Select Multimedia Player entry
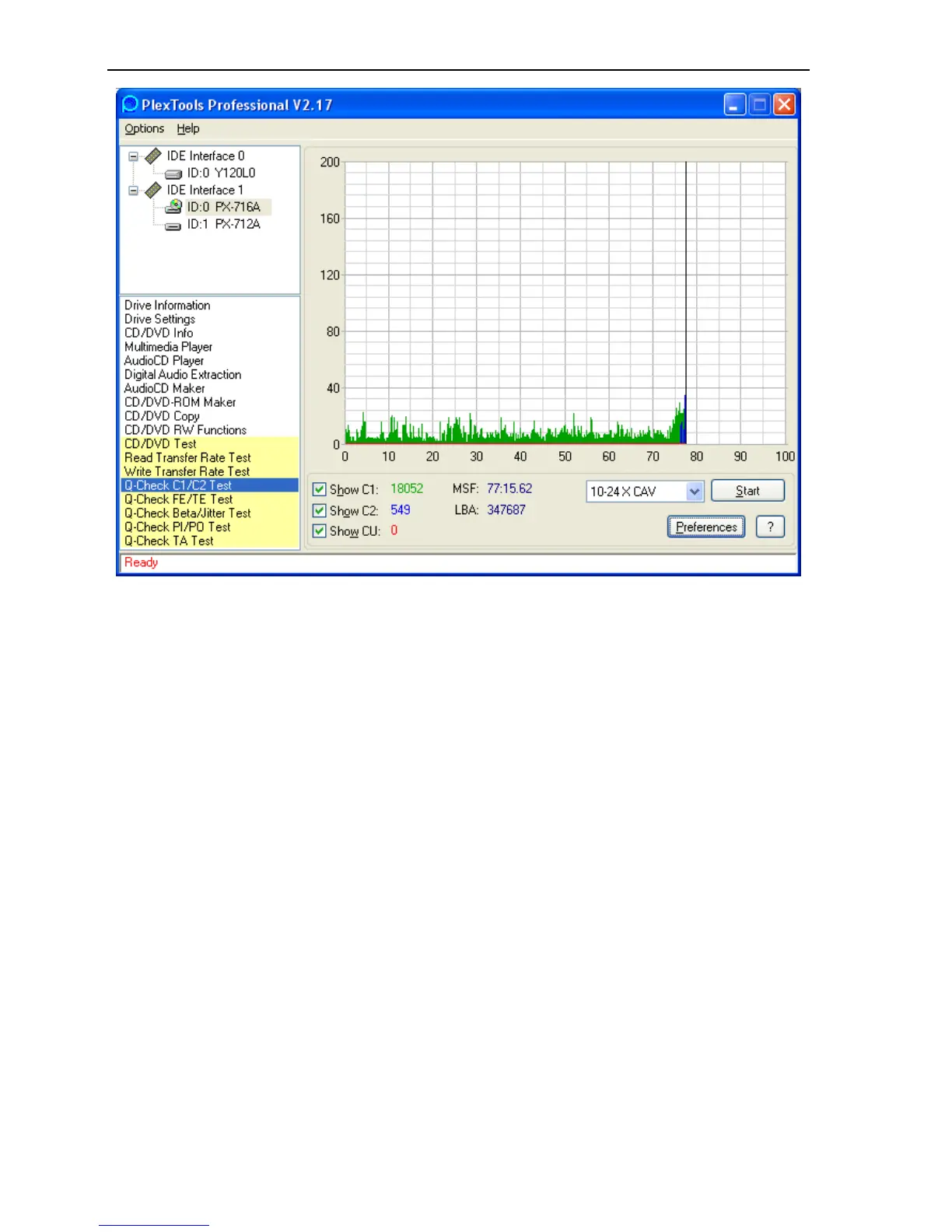The image size is (952, 1232). (x=168, y=347)
